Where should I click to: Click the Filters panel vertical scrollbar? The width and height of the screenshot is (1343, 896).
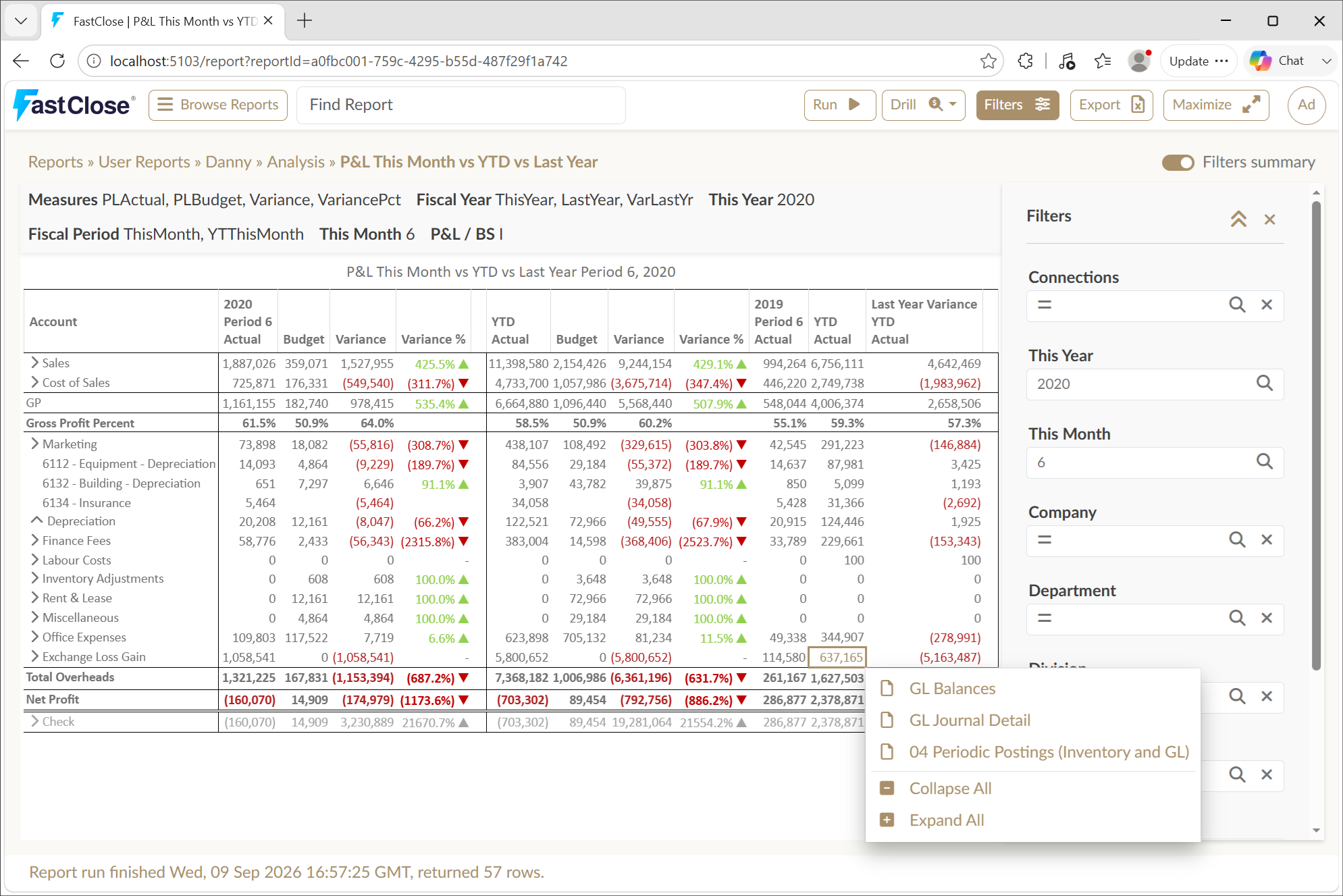coord(1316,436)
